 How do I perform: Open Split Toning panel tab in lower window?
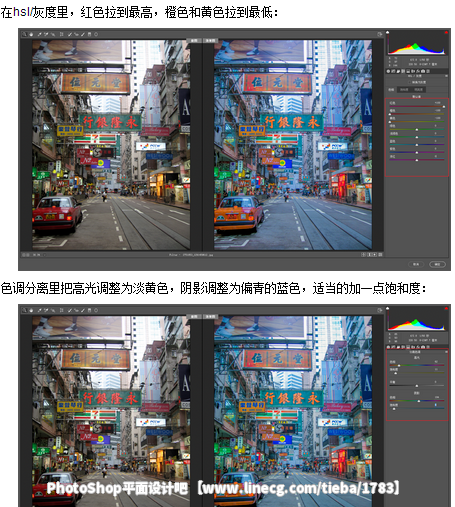pos(408,347)
